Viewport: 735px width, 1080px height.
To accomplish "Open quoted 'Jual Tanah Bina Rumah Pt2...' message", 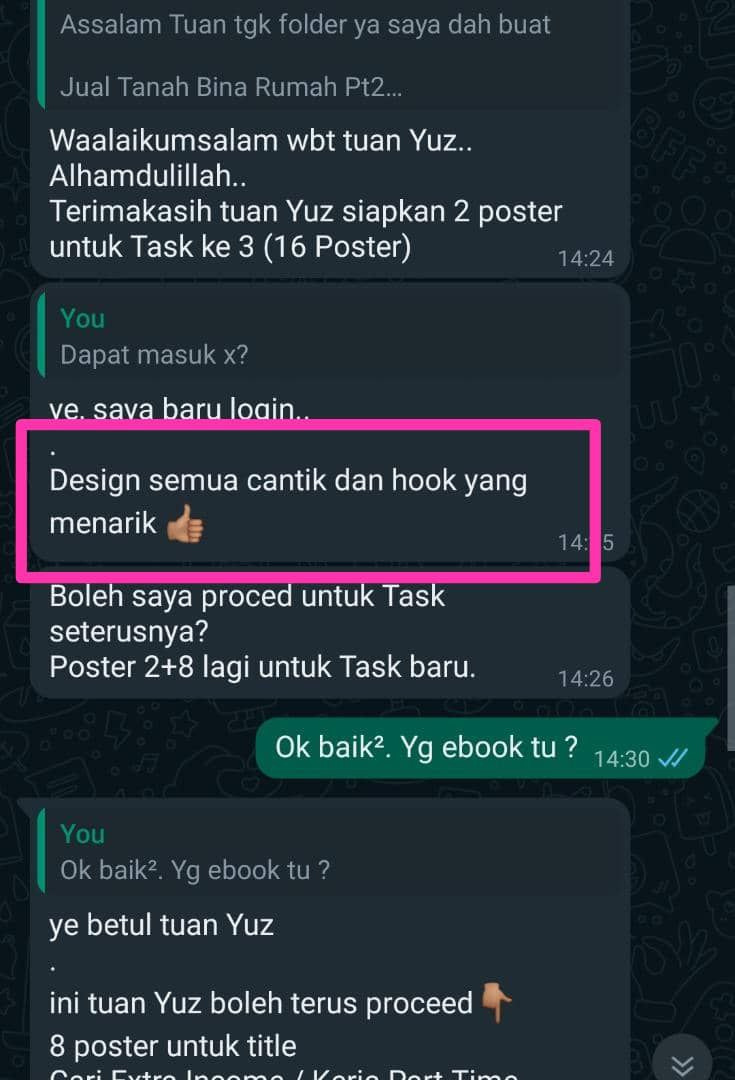I will pos(333,55).
